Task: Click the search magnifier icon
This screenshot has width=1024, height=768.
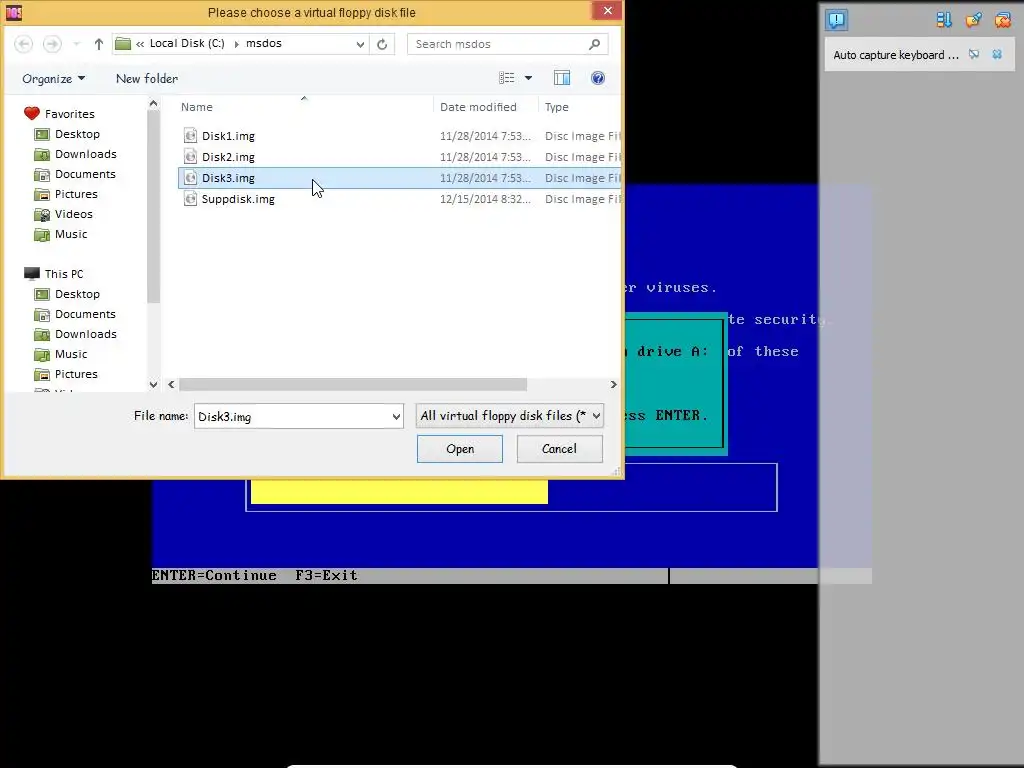Action: [x=594, y=44]
